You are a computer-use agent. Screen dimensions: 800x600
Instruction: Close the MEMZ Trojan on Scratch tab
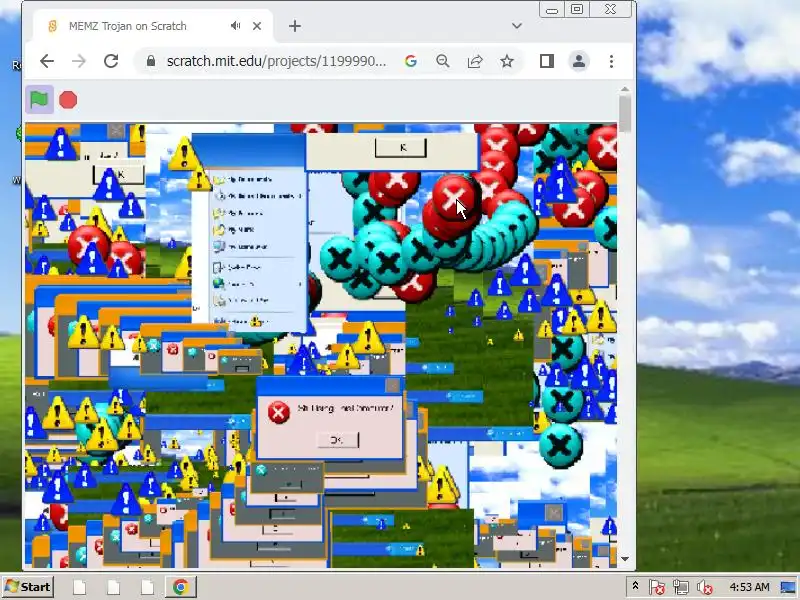point(257,26)
